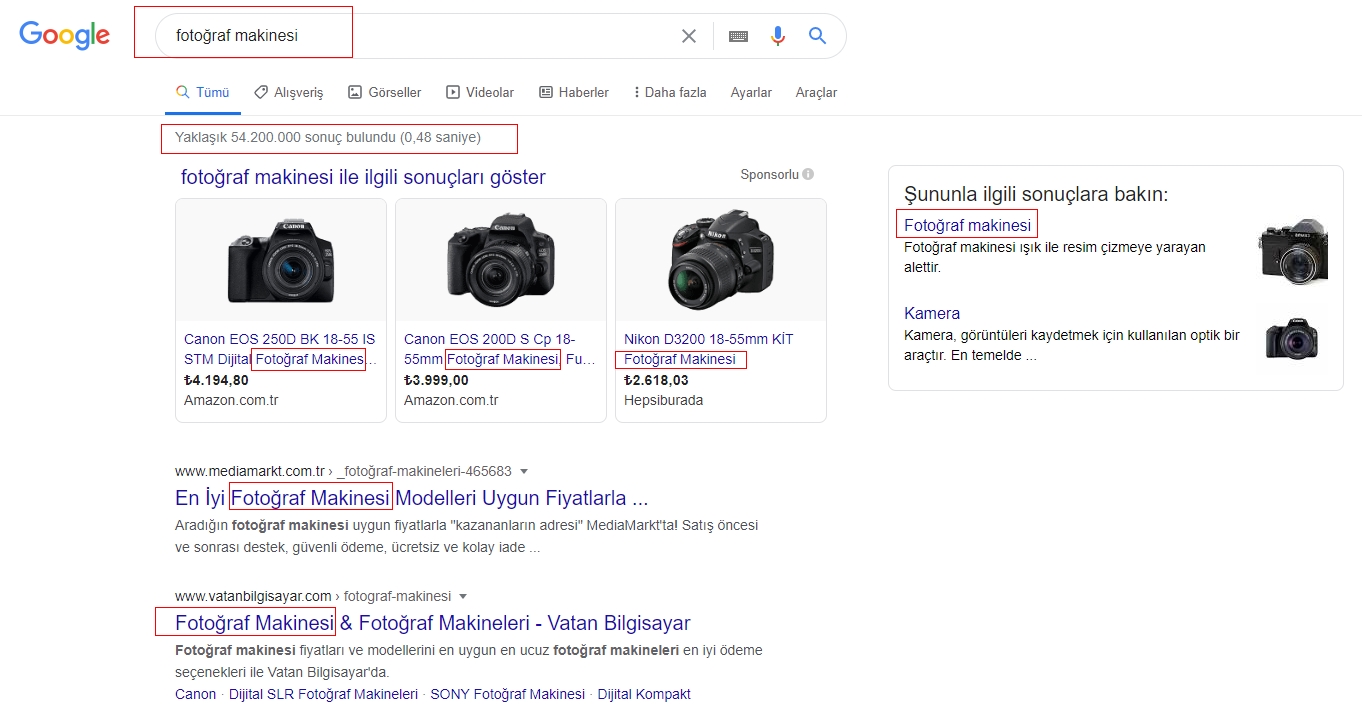Click the ₺4.194,80 price text
Viewport: 1362px width, 718px height.
click(x=216, y=380)
